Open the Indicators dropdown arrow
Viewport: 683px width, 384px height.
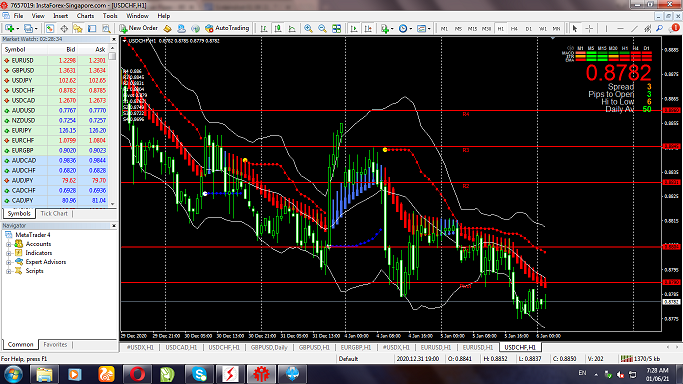click(392, 29)
